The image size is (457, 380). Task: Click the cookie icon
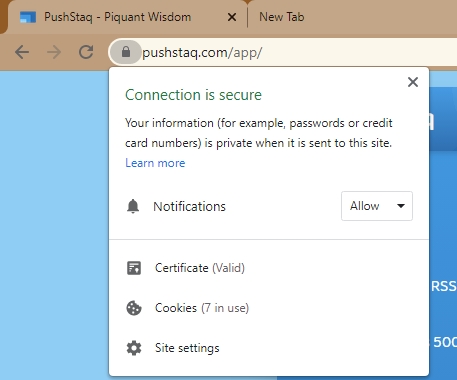point(134,308)
